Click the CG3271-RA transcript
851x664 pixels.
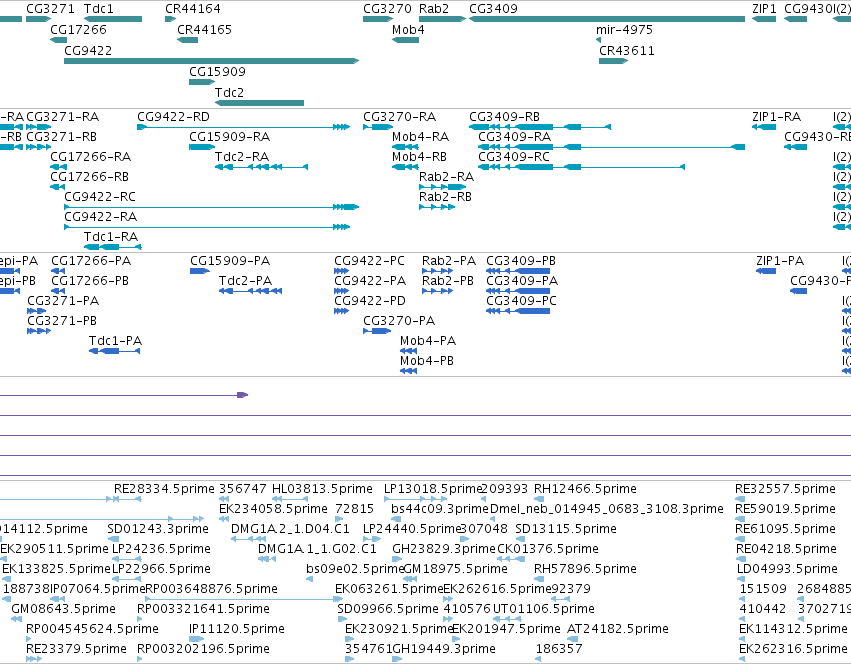[39, 127]
